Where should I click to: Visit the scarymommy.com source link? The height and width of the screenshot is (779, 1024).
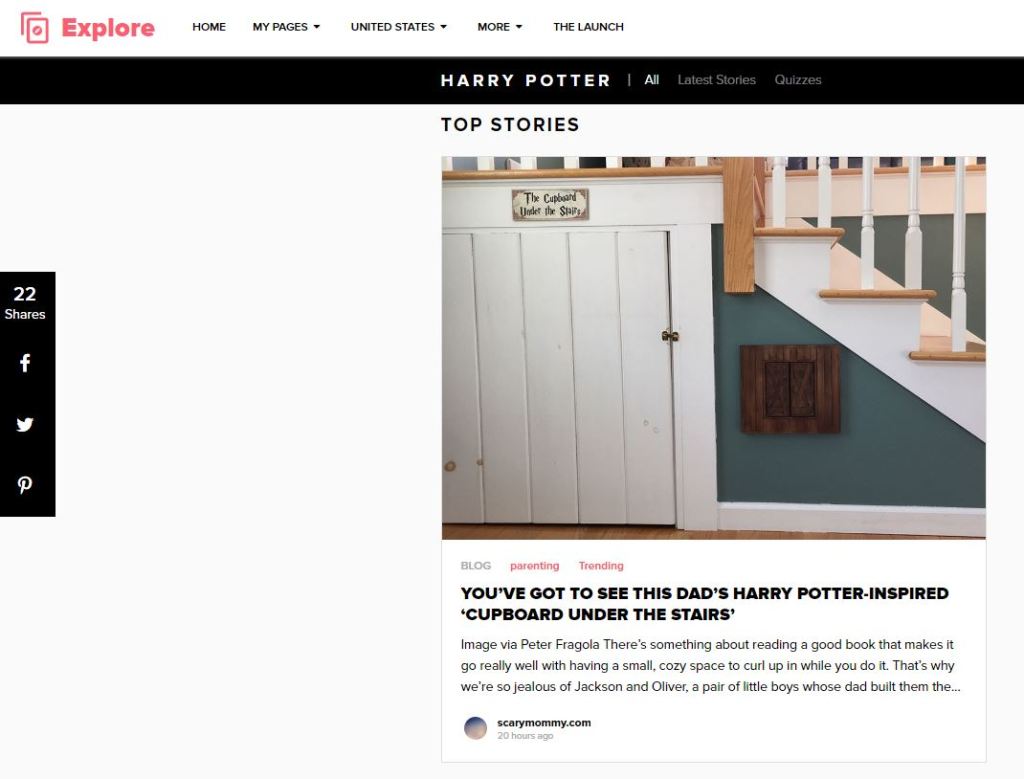pyautogui.click(x=544, y=722)
